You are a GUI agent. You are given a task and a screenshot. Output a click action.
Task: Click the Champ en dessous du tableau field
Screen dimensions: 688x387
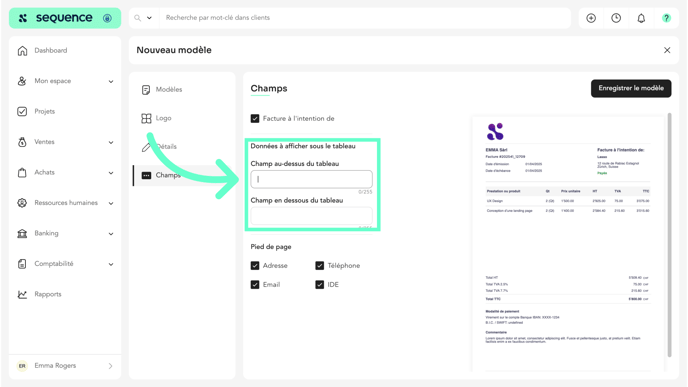coord(312,216)
